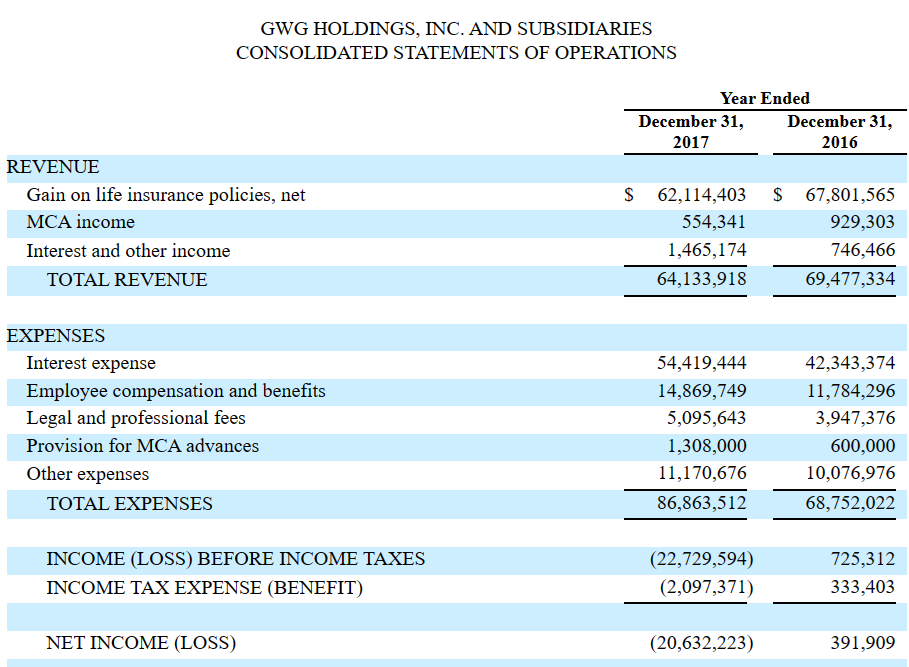Select the benefit value (2,097,371)
Viewport: 909px width, 667px height.
(707, 588)
